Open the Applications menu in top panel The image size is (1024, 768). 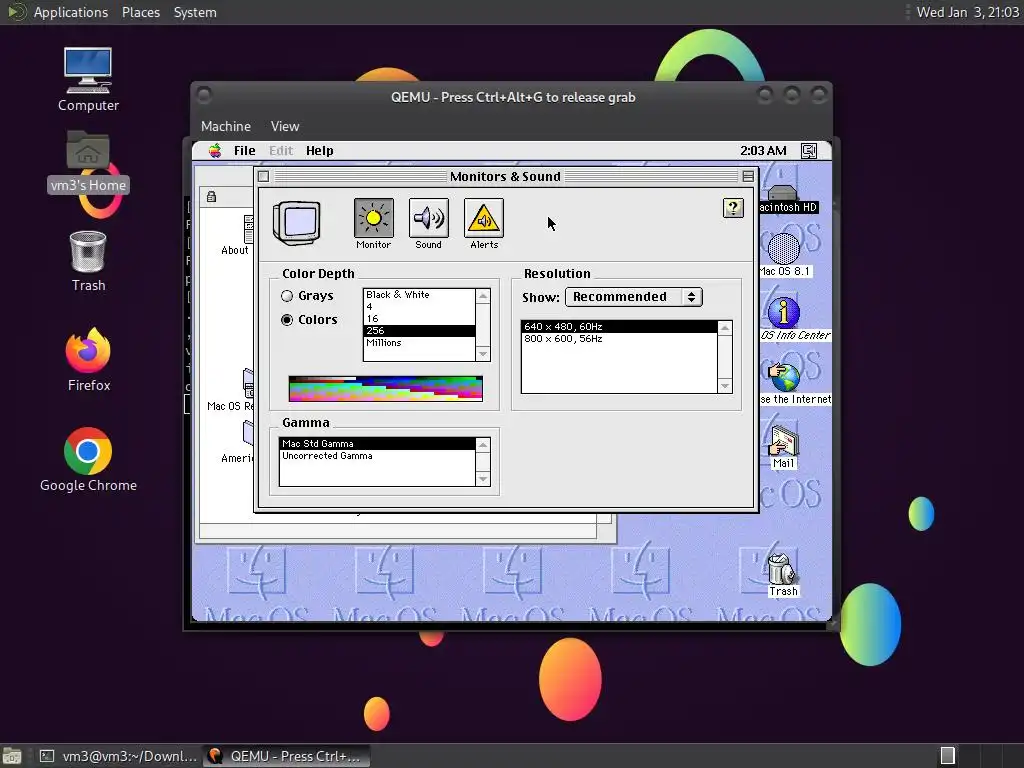pos(71,12)
